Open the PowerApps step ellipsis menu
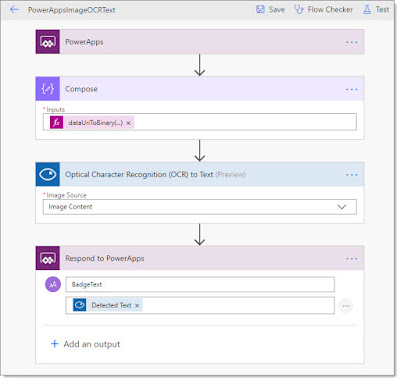The width and height of the screenshot is (400, 381). point(352,42)
